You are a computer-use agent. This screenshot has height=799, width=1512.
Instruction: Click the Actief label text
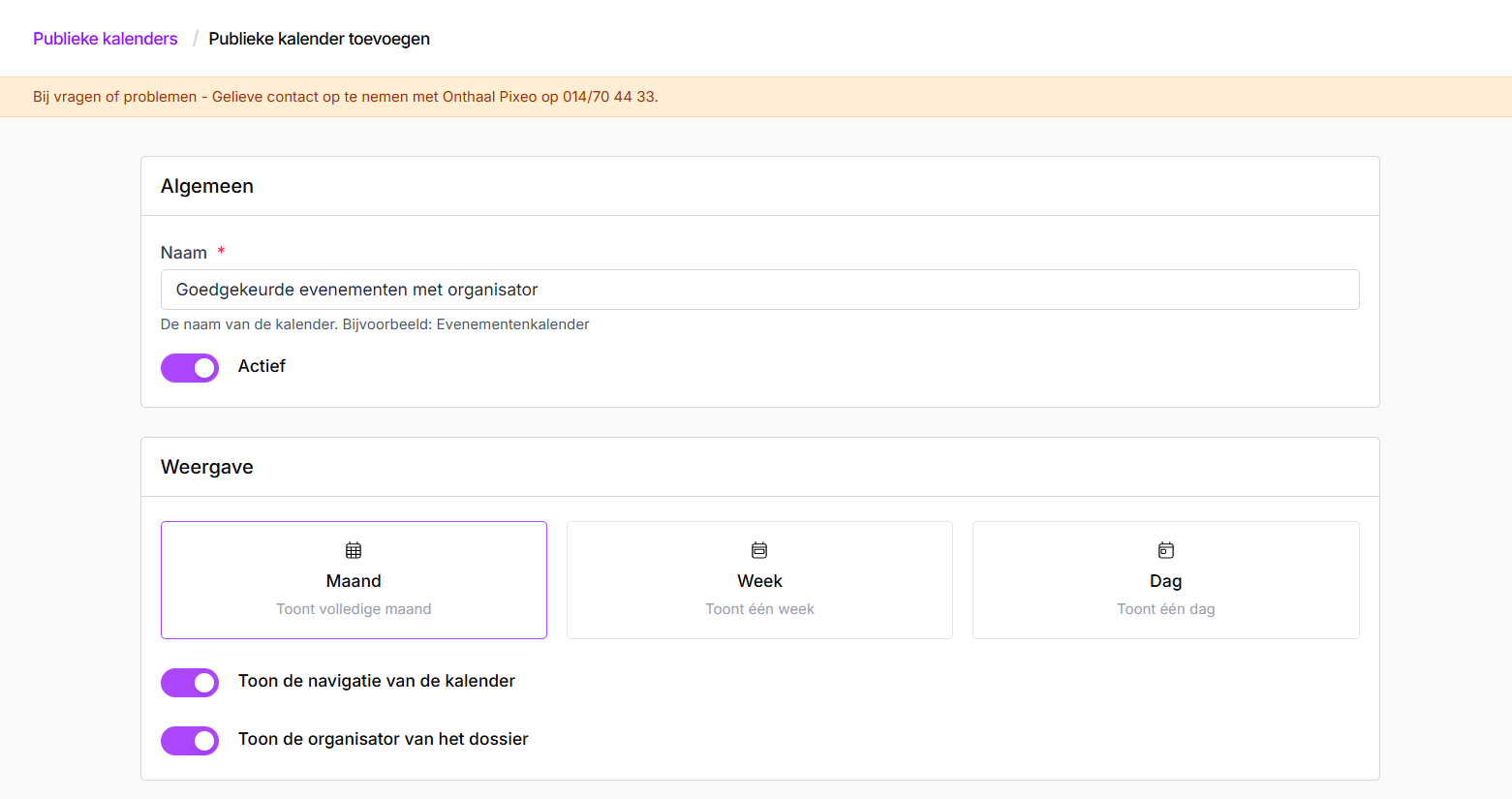262,366
